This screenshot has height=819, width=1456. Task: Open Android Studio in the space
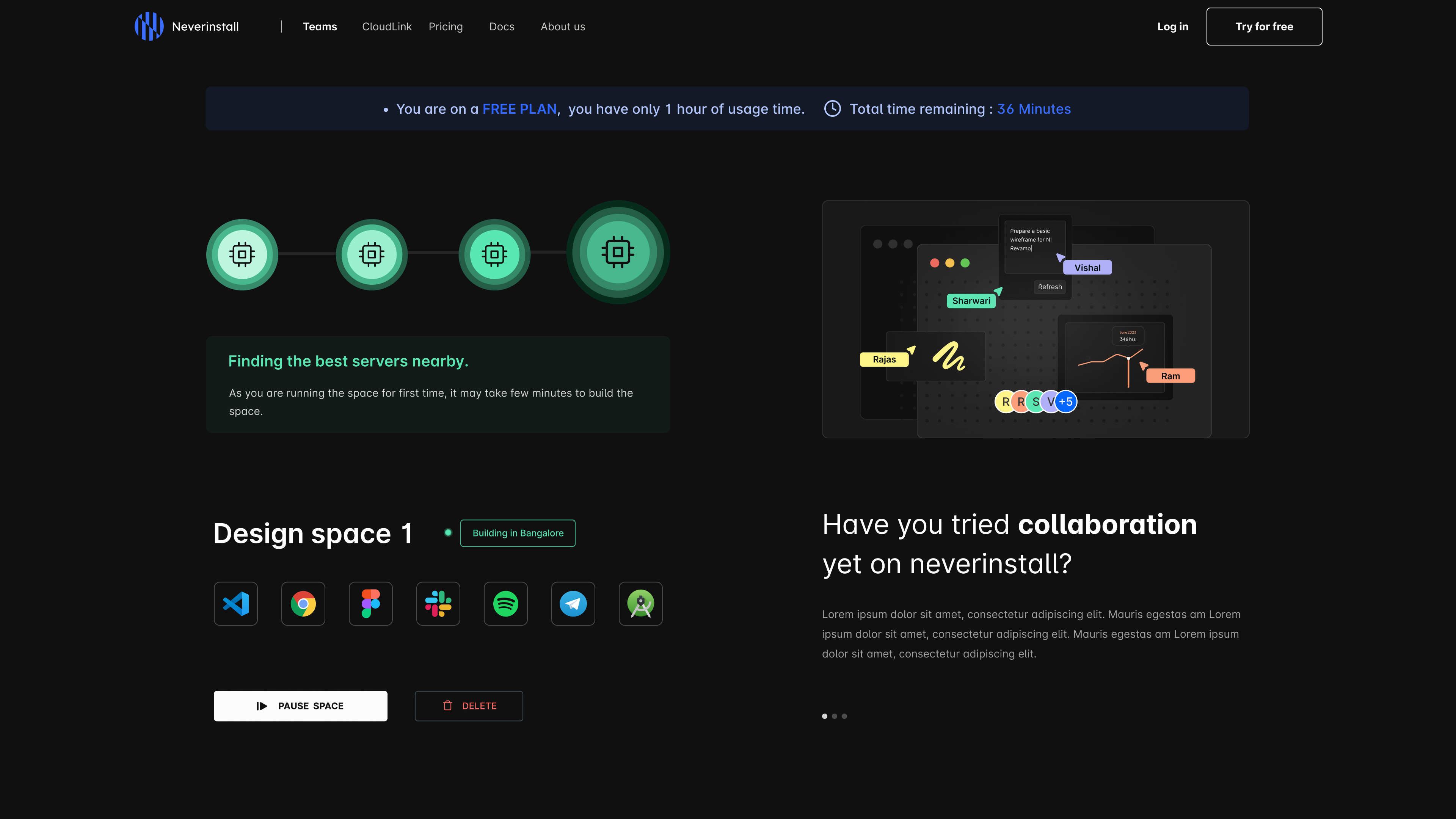(x=640, y=604)
